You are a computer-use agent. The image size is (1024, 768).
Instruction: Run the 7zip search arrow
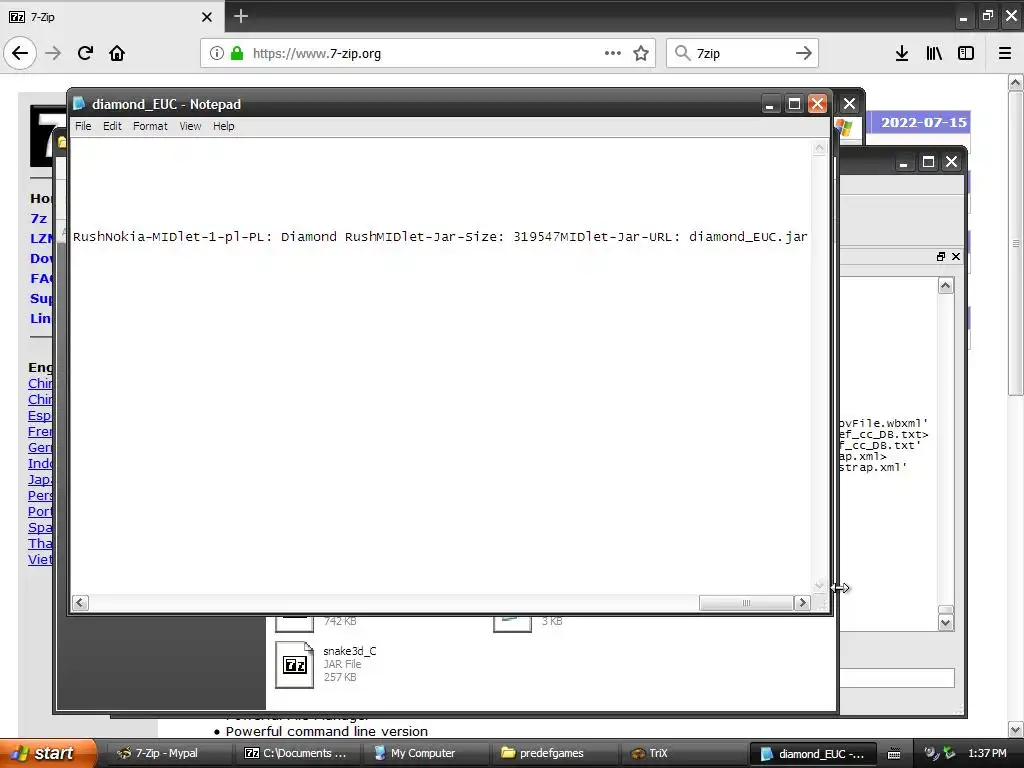pyautogui.click(x=803, y=53)
